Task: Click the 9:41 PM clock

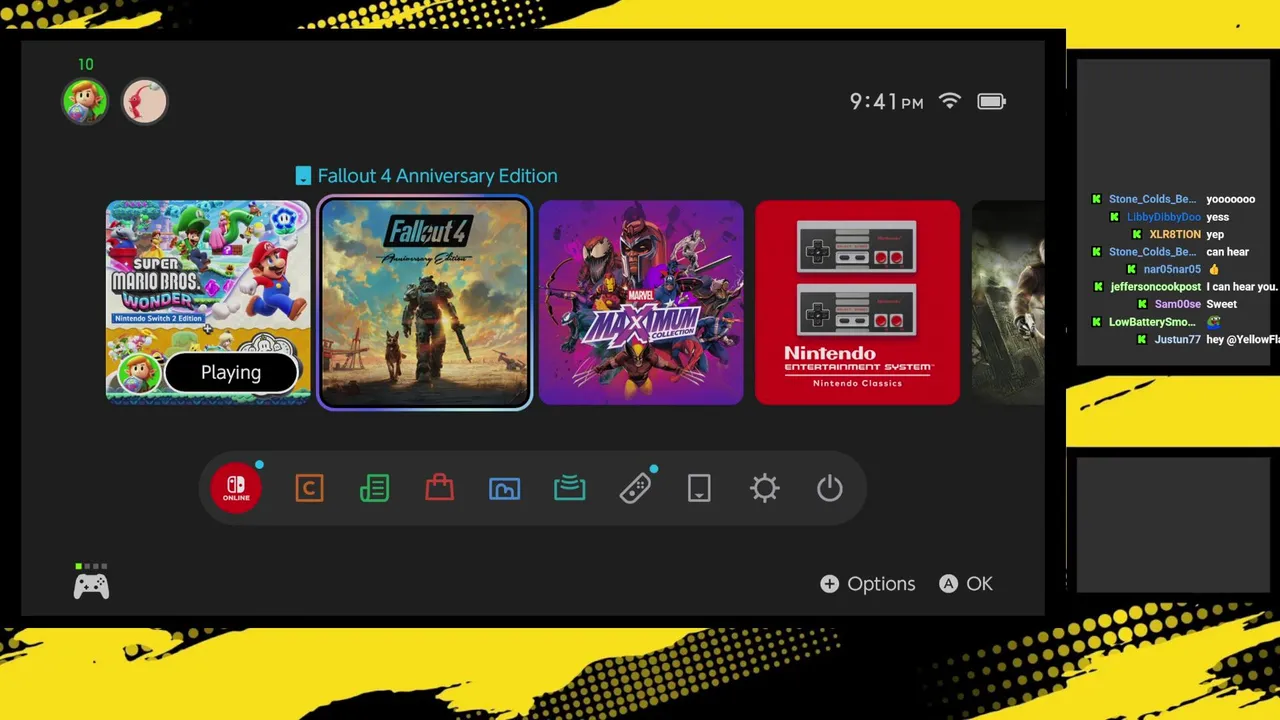Action: (x=886, y=101)
